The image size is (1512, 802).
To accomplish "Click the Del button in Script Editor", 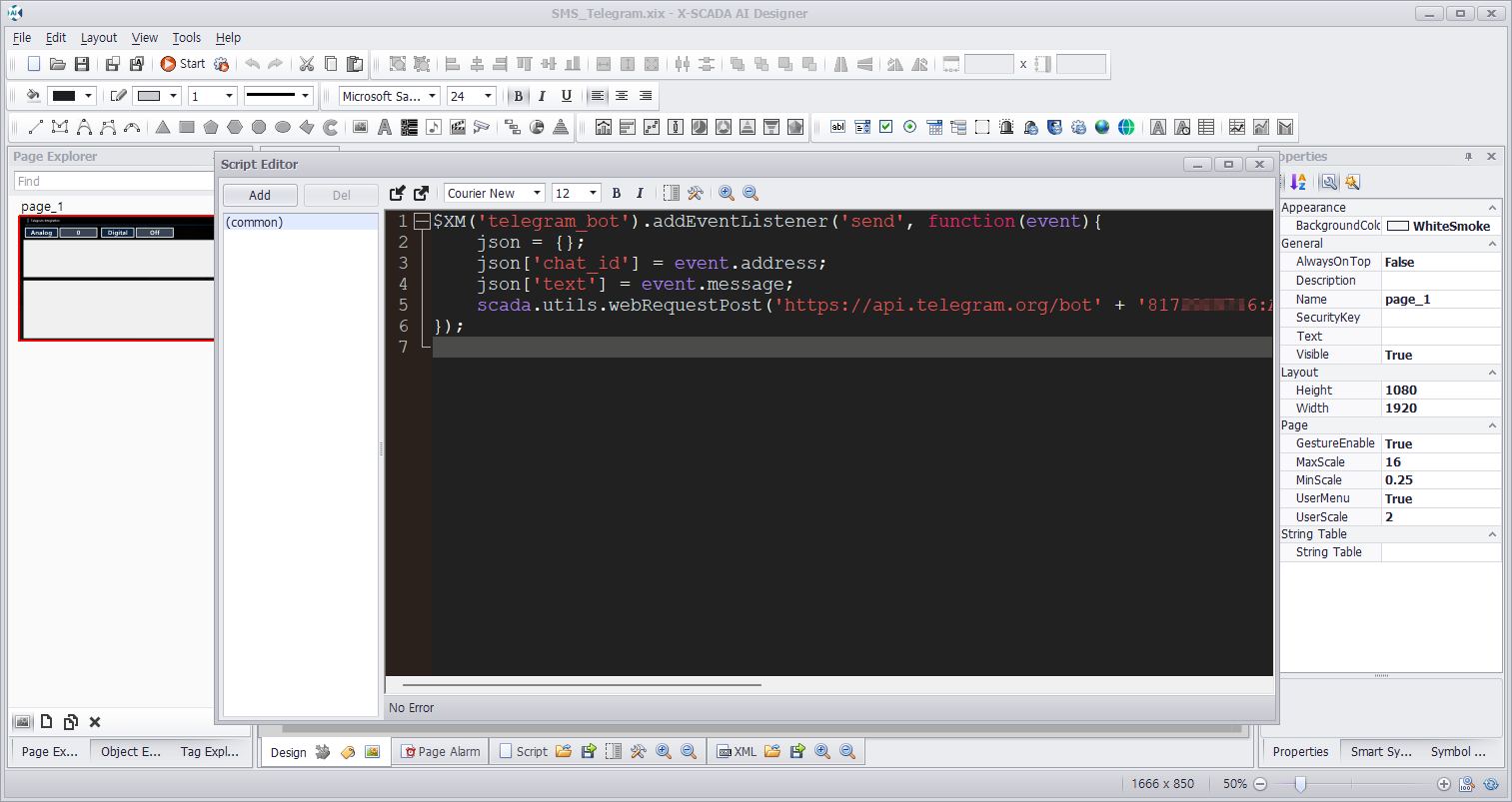I will 342,195.
